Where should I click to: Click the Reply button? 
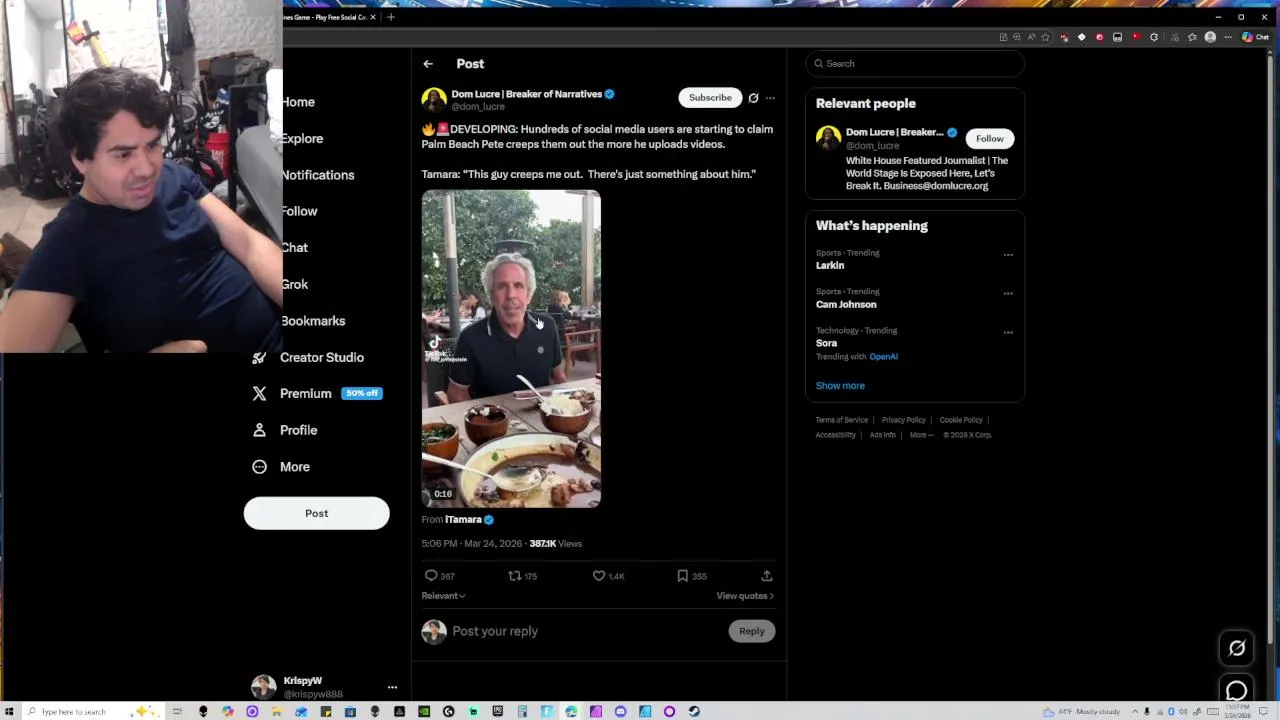(751, 631)
